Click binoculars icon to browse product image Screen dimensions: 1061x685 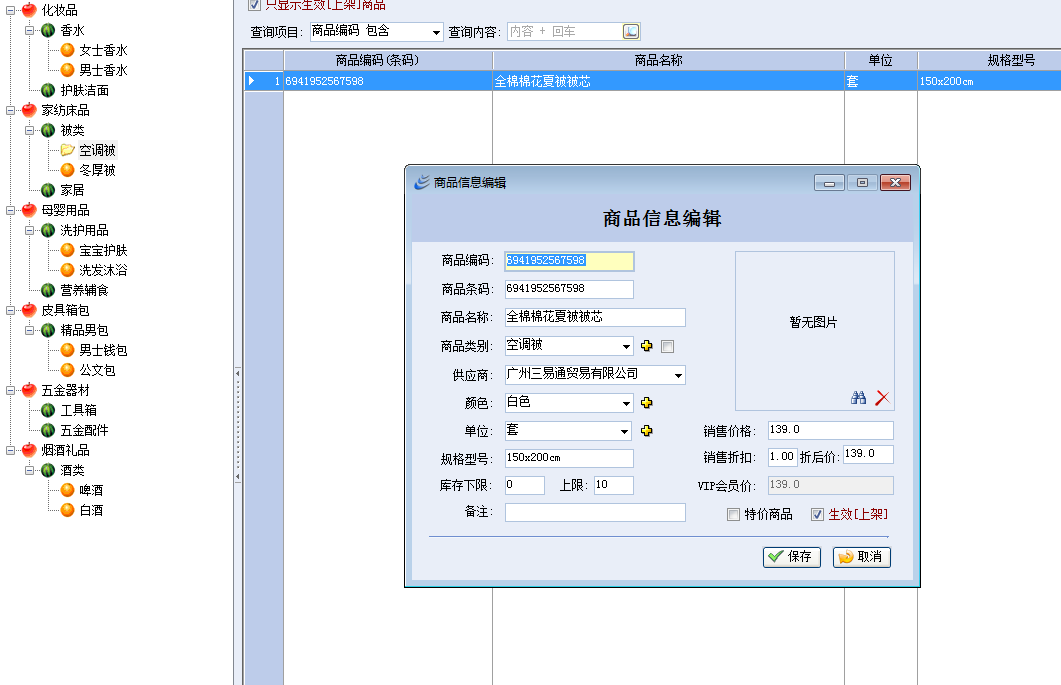[858, 398]
